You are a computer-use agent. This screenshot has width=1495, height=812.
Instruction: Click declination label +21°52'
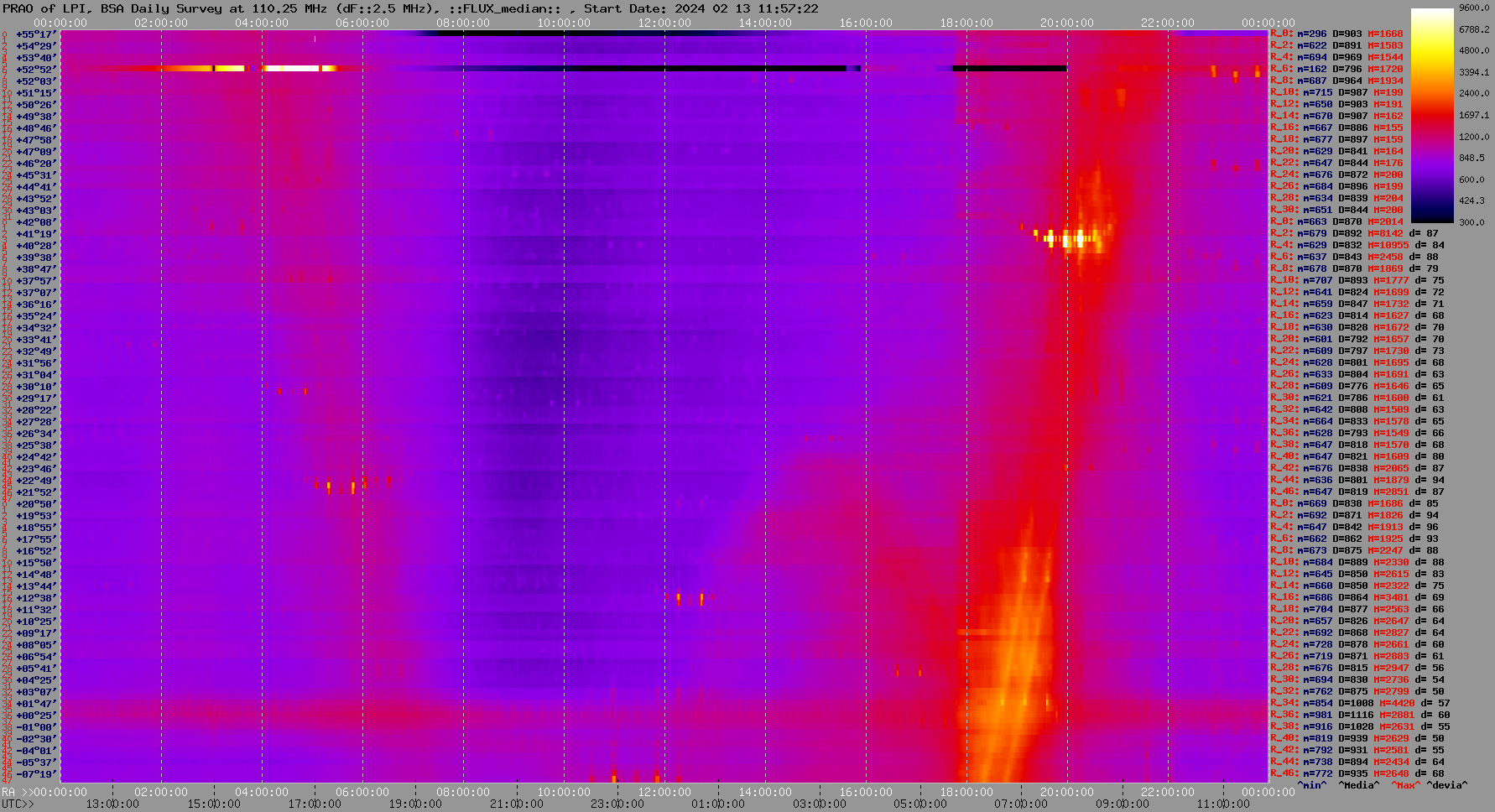[36, 492]
